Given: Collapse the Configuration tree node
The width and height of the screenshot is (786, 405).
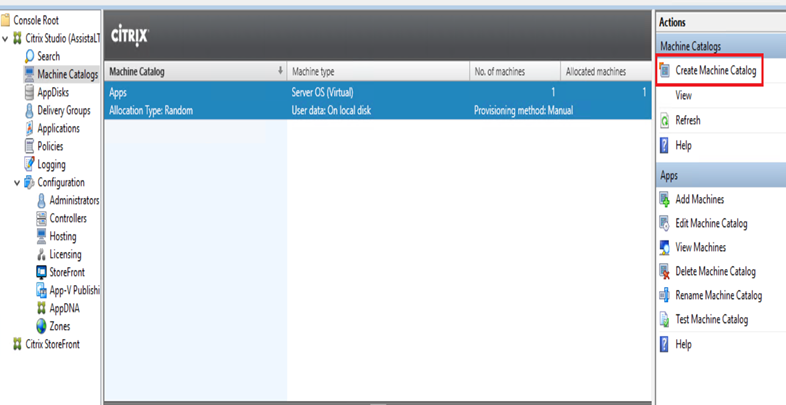Looking at the screenshot, I should point(17,182).
